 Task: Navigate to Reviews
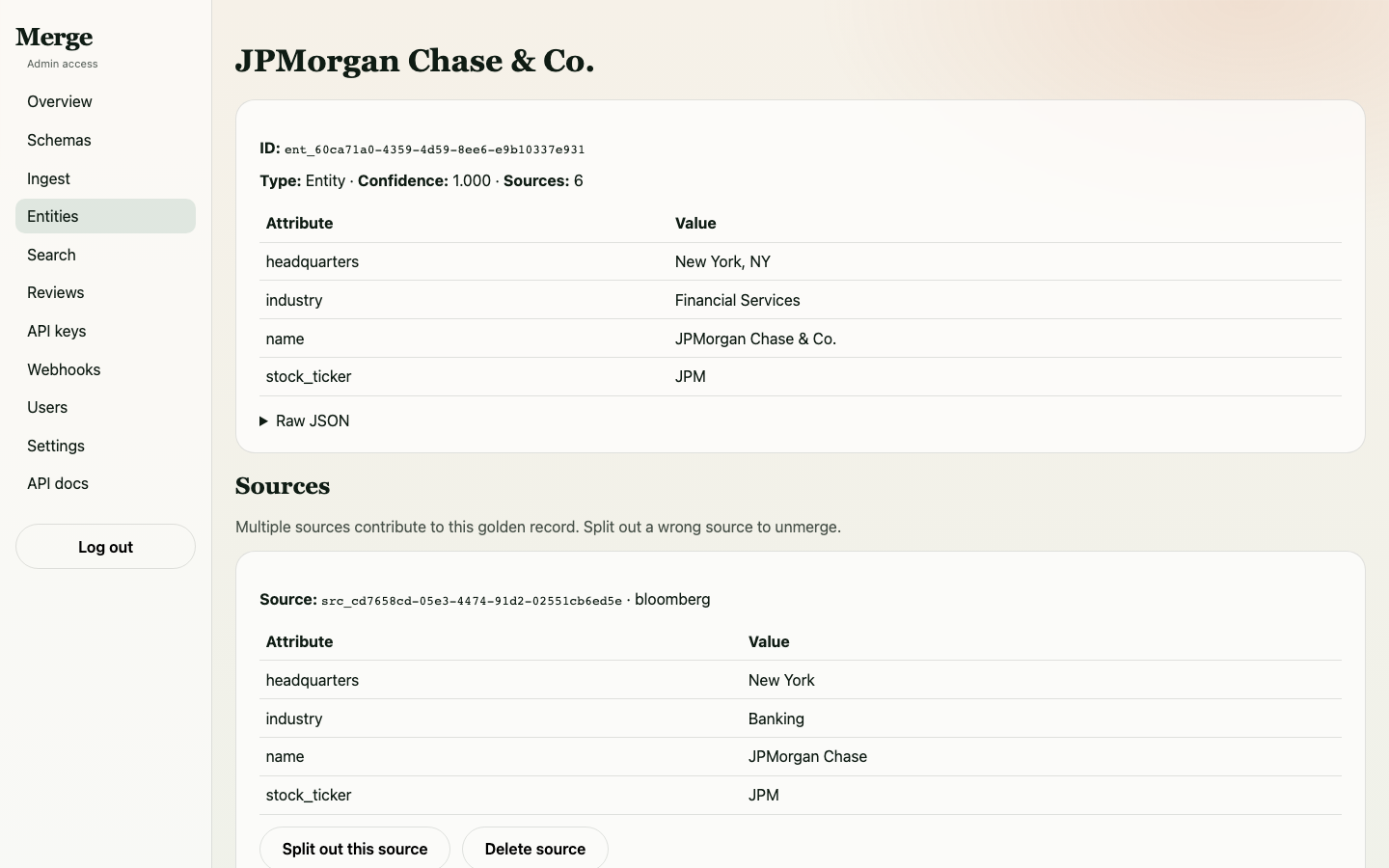point(105,292)
